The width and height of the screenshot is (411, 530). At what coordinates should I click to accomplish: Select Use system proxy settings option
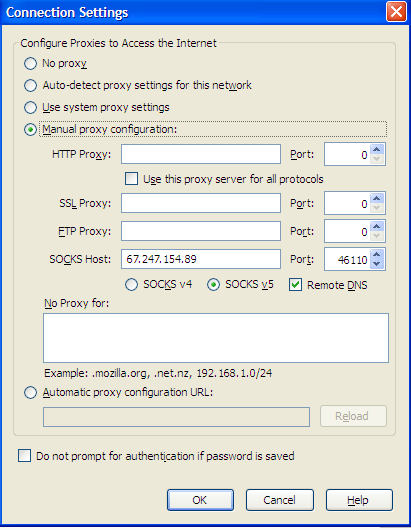(x=30, y=107)
